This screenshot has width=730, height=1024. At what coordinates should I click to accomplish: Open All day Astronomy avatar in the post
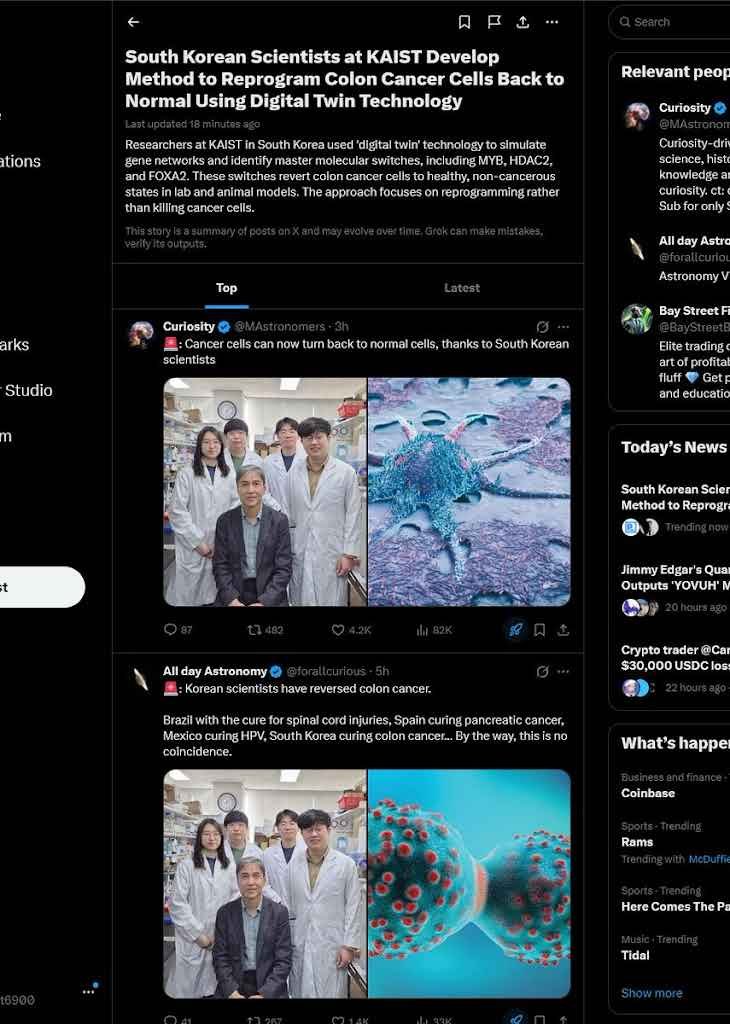[140, 679]
